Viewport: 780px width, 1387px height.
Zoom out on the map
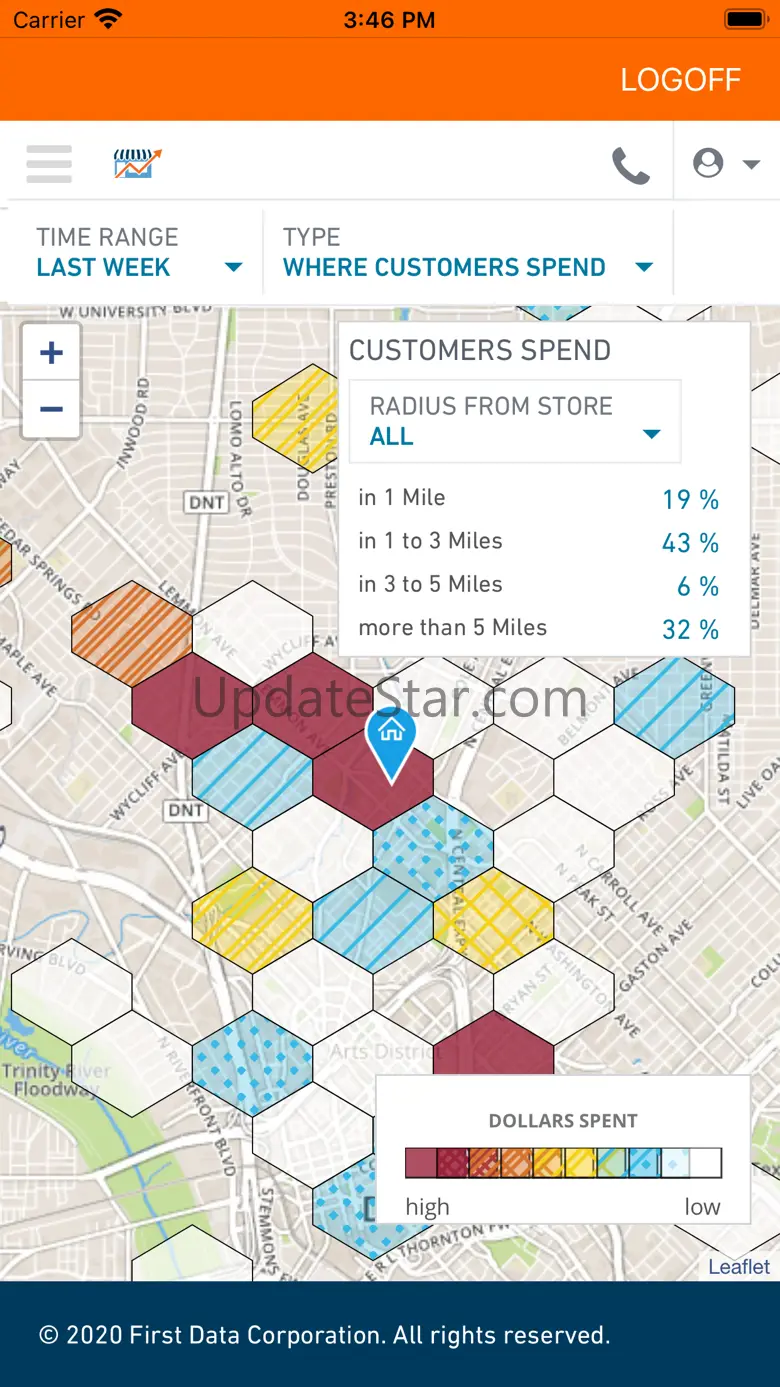coord(51,409)
